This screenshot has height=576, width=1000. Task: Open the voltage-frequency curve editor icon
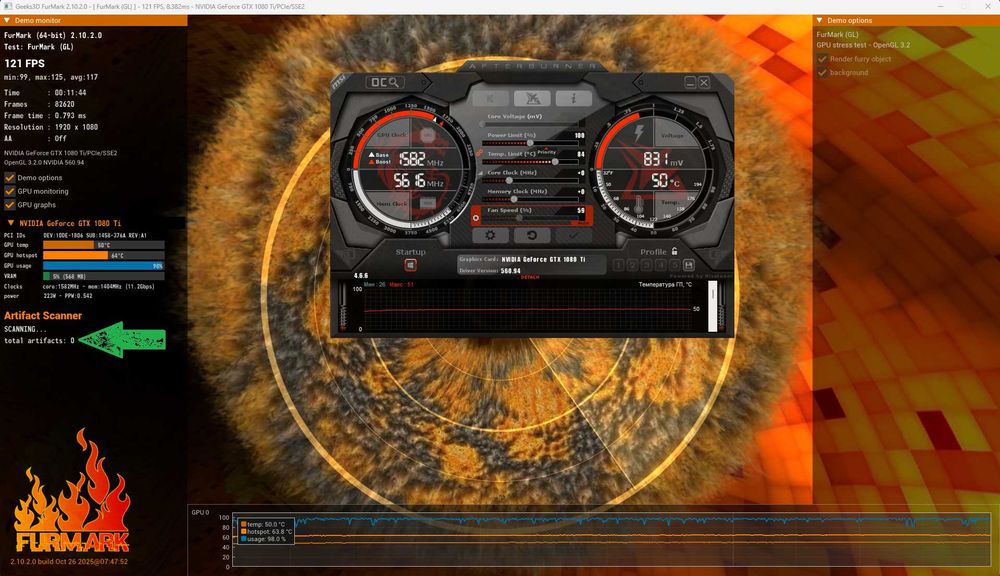click(x=481, y=173)
